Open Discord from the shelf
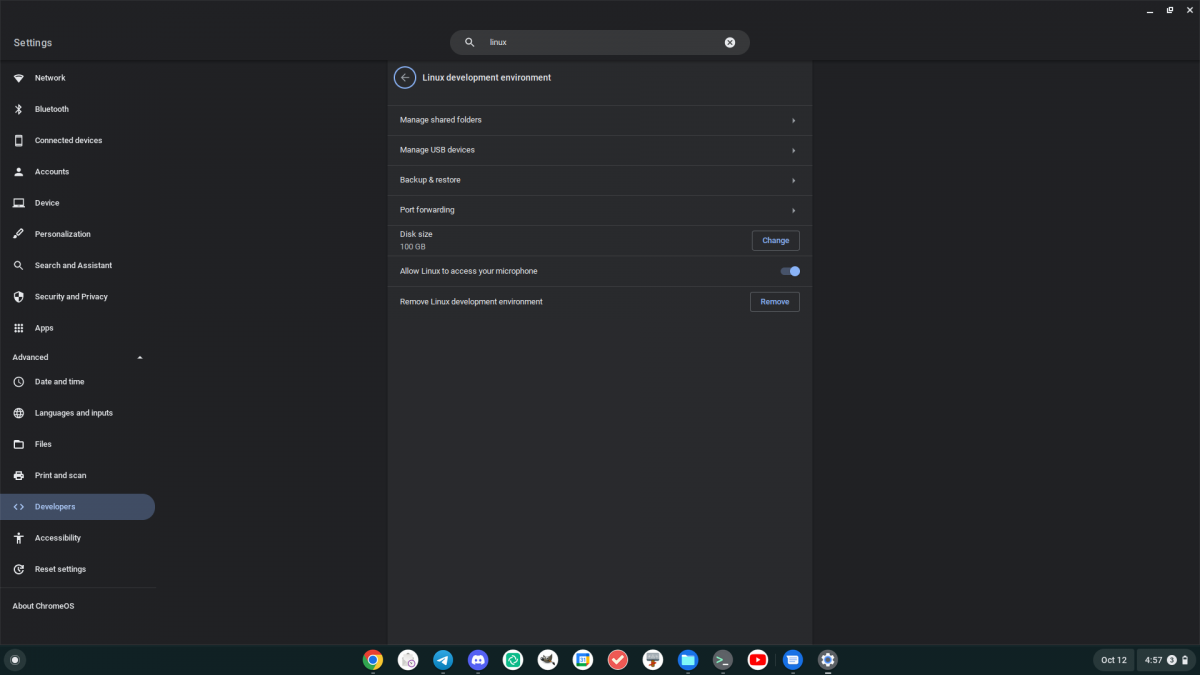This screenshot has height=675, width=1200. point(478,660)
